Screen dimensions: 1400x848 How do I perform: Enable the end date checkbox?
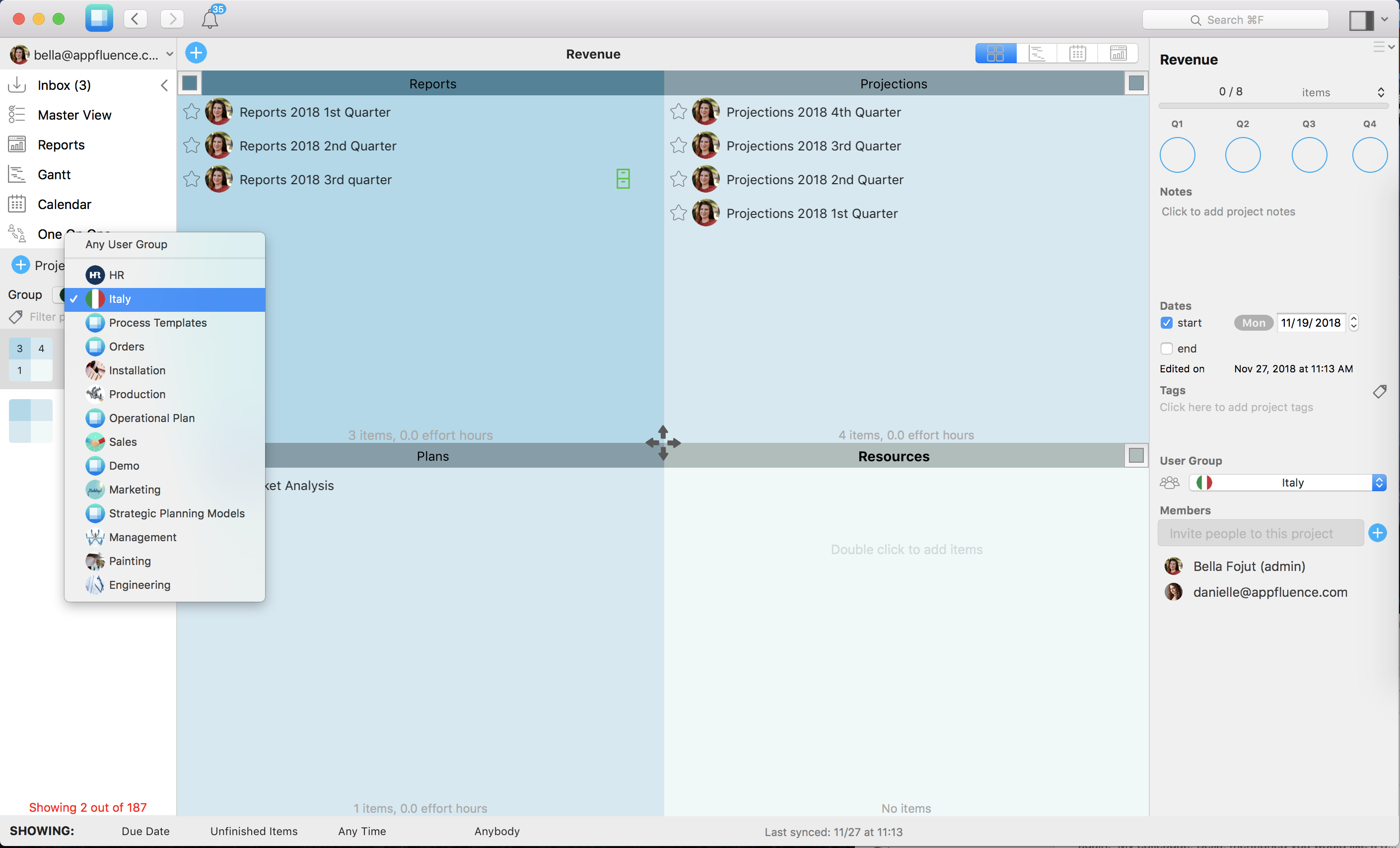point(1167,349)
